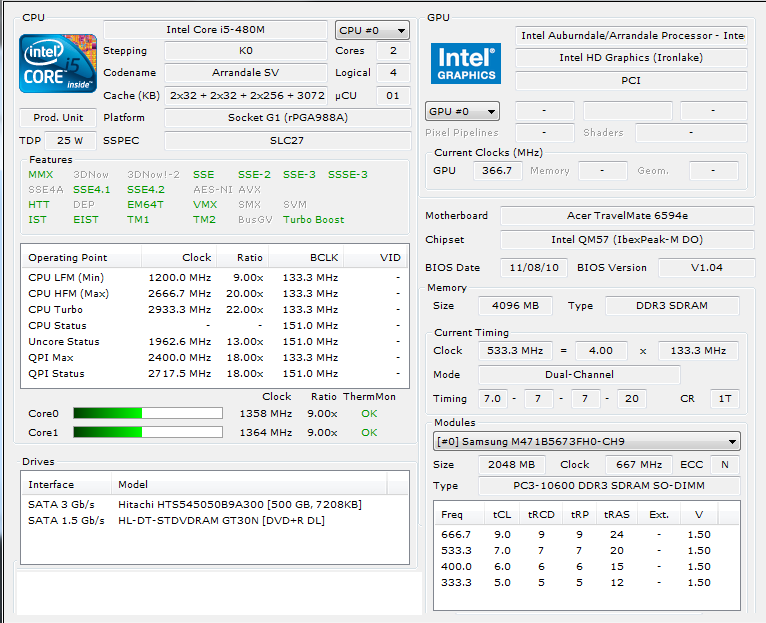Select the CPU HFM (Max) row

tap(214, 294)
